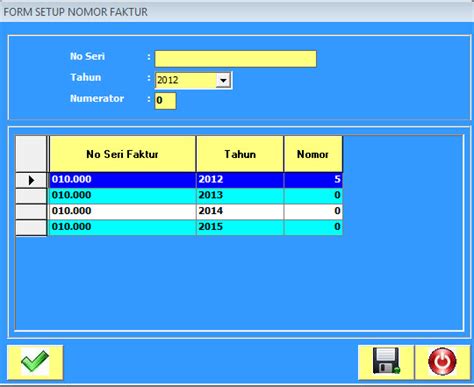
Task: Click Nomor value 0 in the 2013 row
Action: (x=313, y=196)
